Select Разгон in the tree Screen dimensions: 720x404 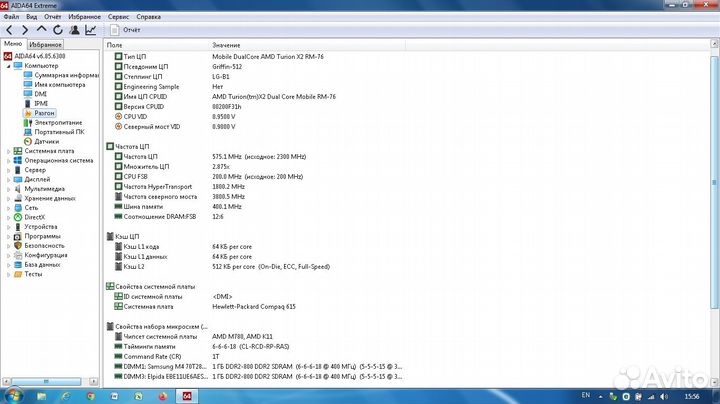(x=44, y=113)
